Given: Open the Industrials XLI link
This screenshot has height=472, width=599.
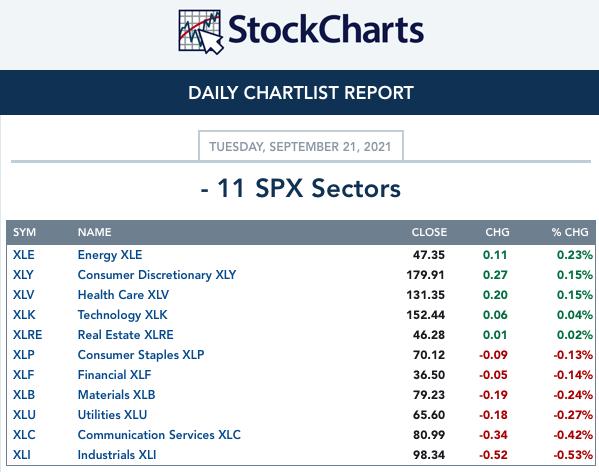Looking at the screenshot, I should click(x=117, y=455).
